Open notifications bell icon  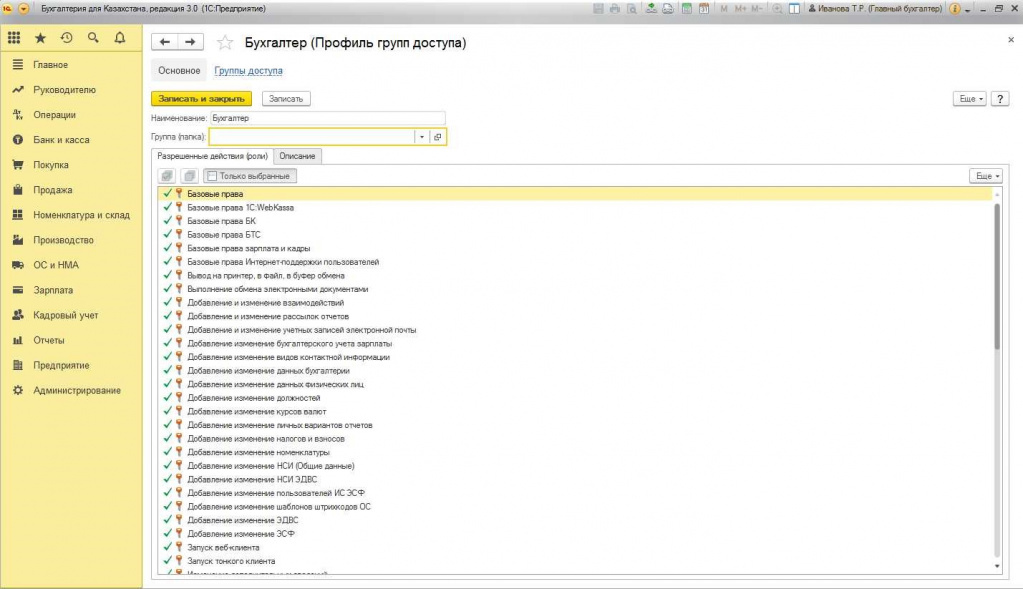[120, 38]
